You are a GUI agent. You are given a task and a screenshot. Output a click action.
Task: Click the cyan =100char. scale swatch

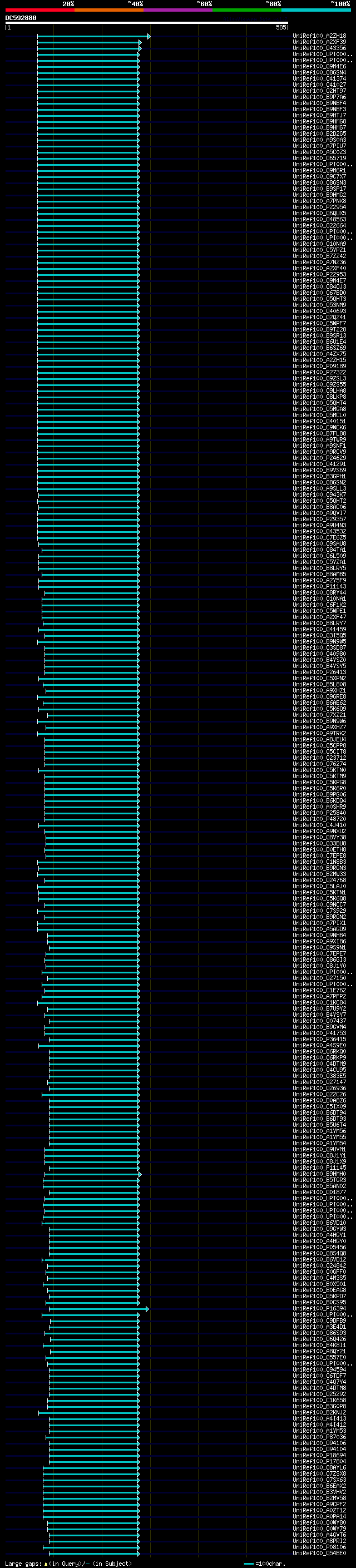tap(248, 1564)
